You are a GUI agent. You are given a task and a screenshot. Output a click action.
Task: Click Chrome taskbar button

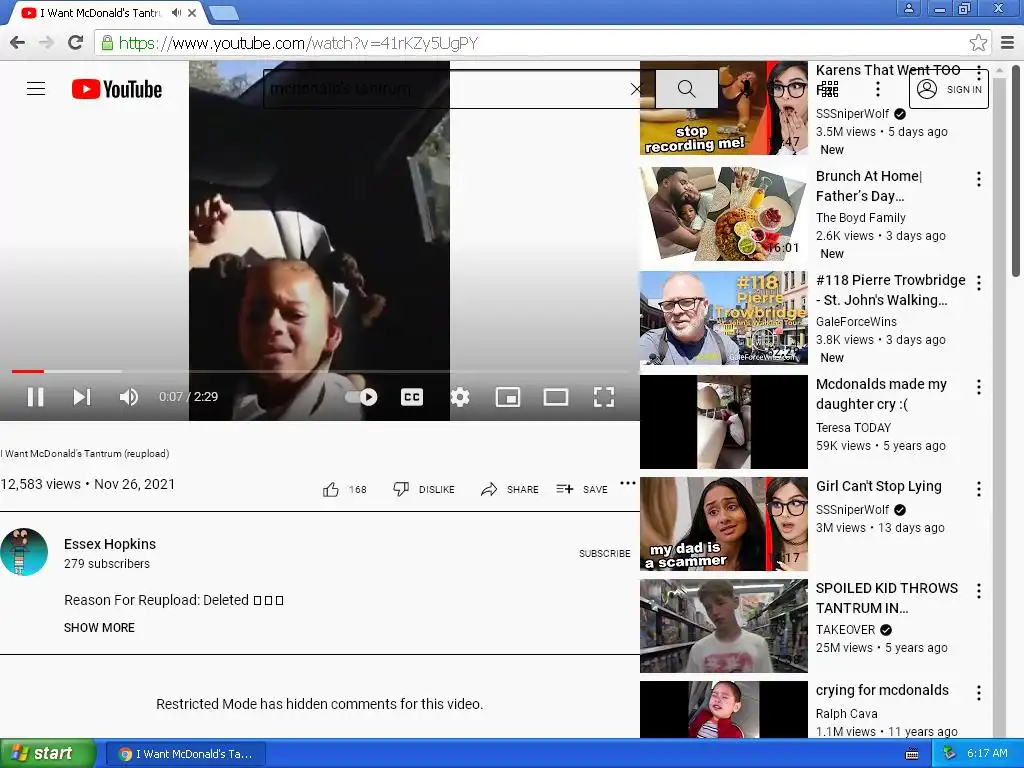point(185,754)
